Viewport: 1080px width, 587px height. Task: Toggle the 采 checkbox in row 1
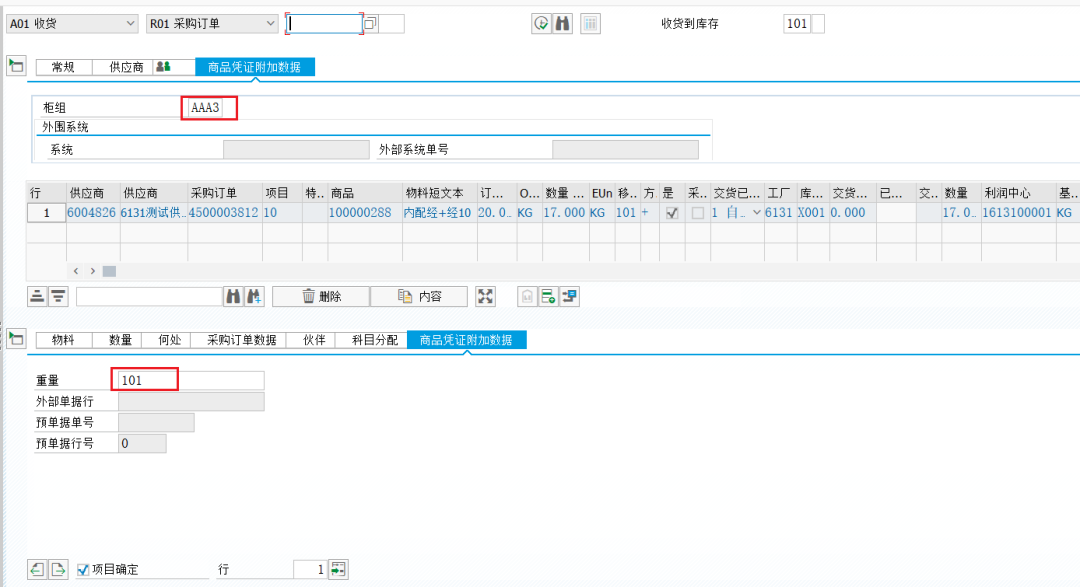coord(698,213)
